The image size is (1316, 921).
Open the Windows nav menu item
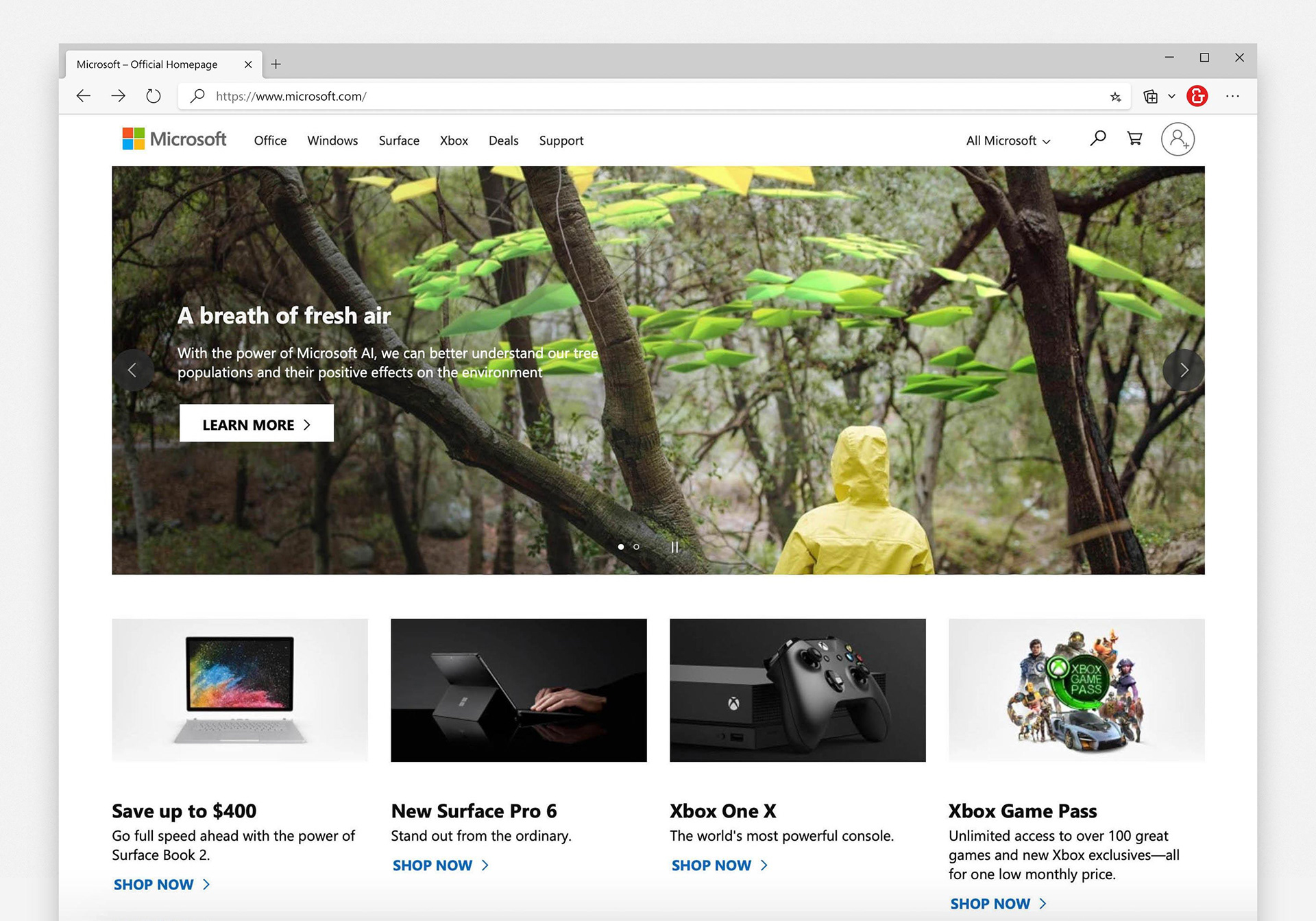[x=332, y=141]
